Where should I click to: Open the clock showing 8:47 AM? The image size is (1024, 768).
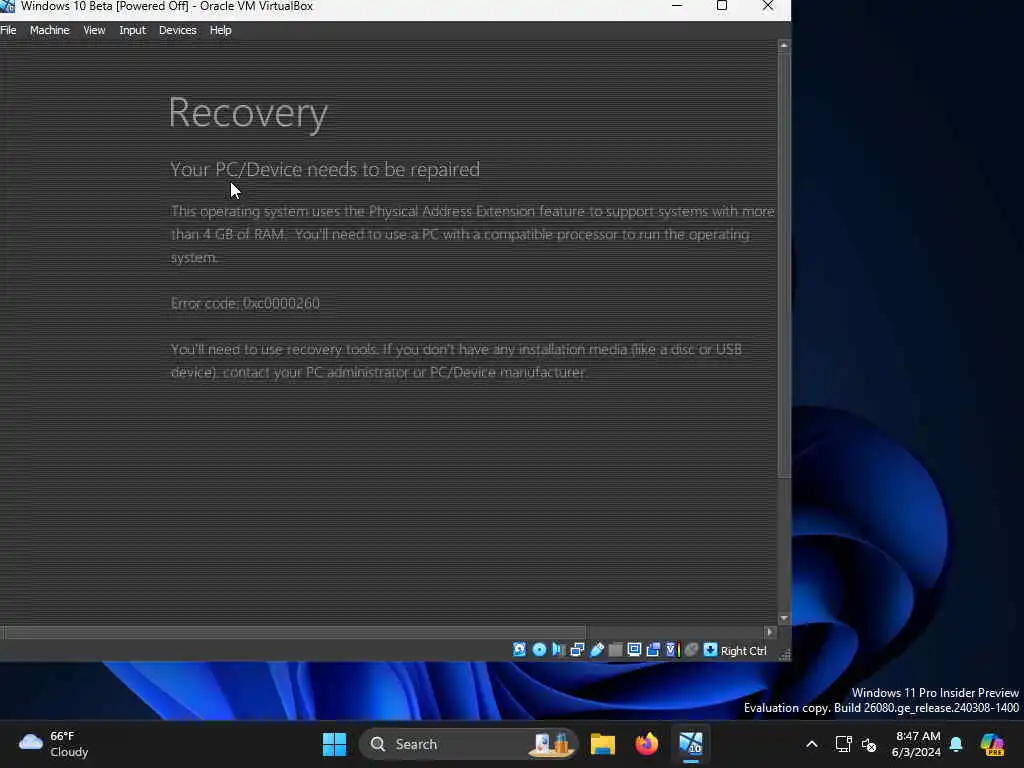pyautogui.click(x=916, y=744)
